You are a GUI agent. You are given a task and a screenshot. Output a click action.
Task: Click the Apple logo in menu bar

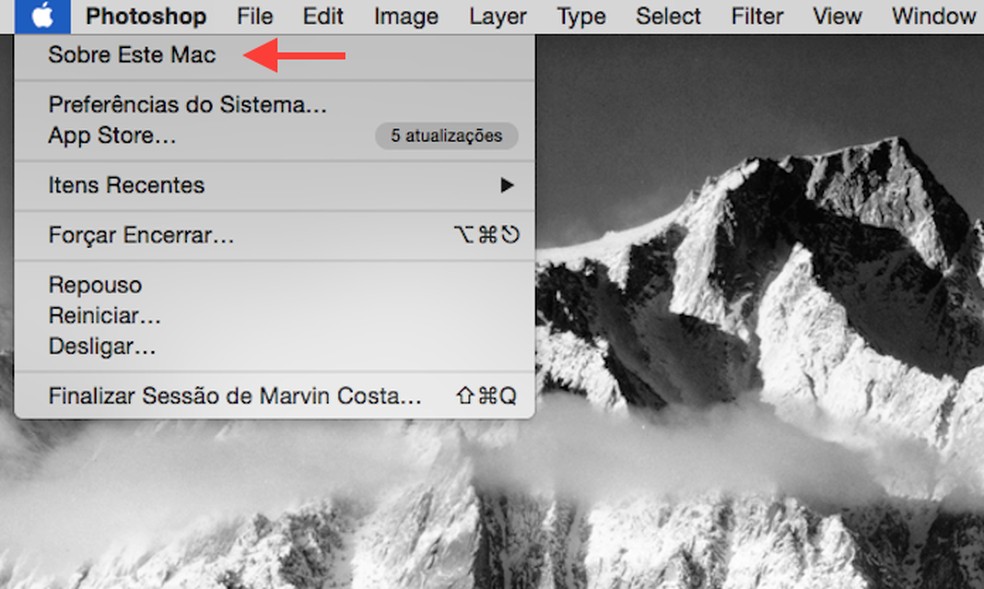[x=40, y=15]
